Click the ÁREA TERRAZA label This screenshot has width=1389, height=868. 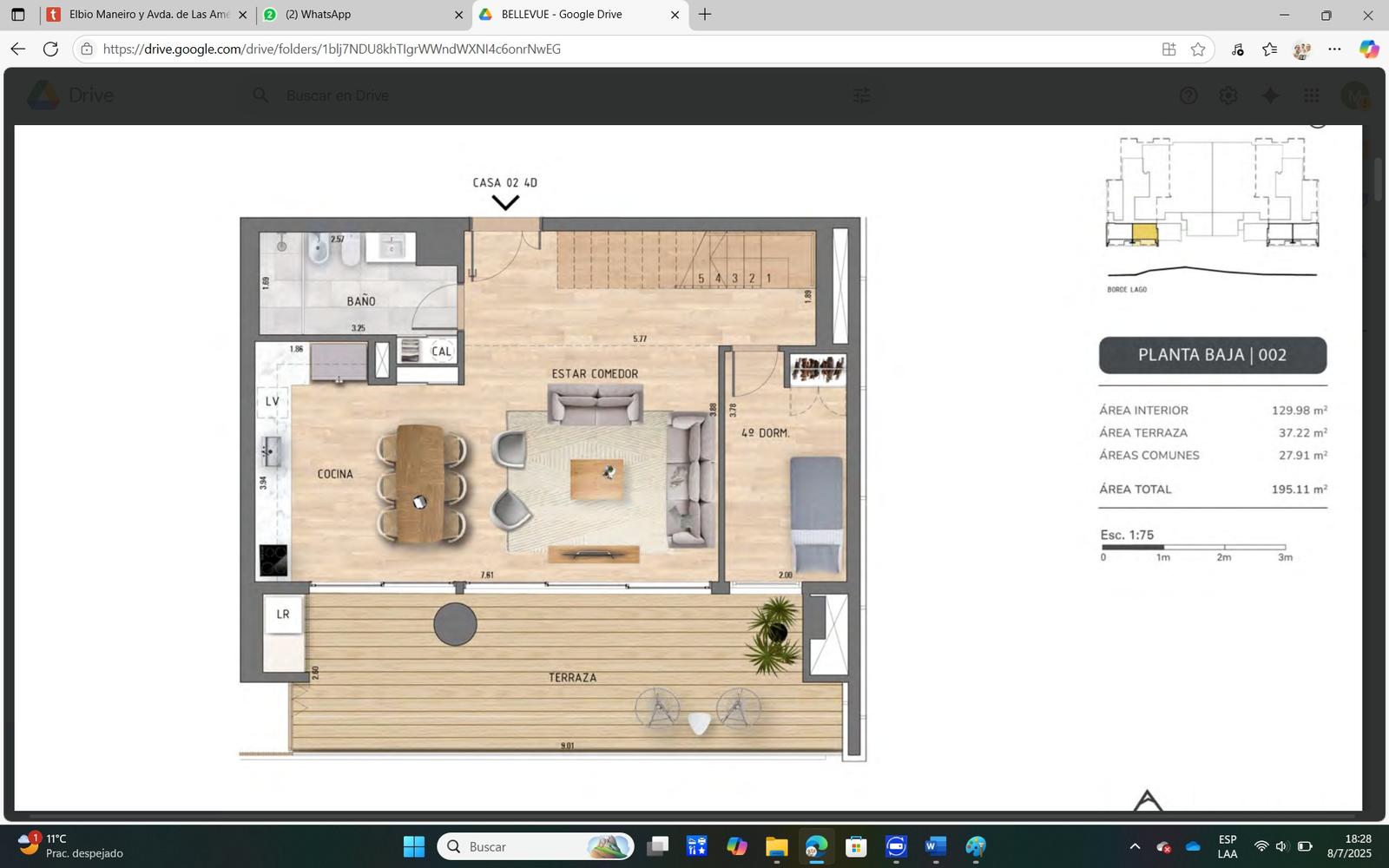(x=1143, y=433)
